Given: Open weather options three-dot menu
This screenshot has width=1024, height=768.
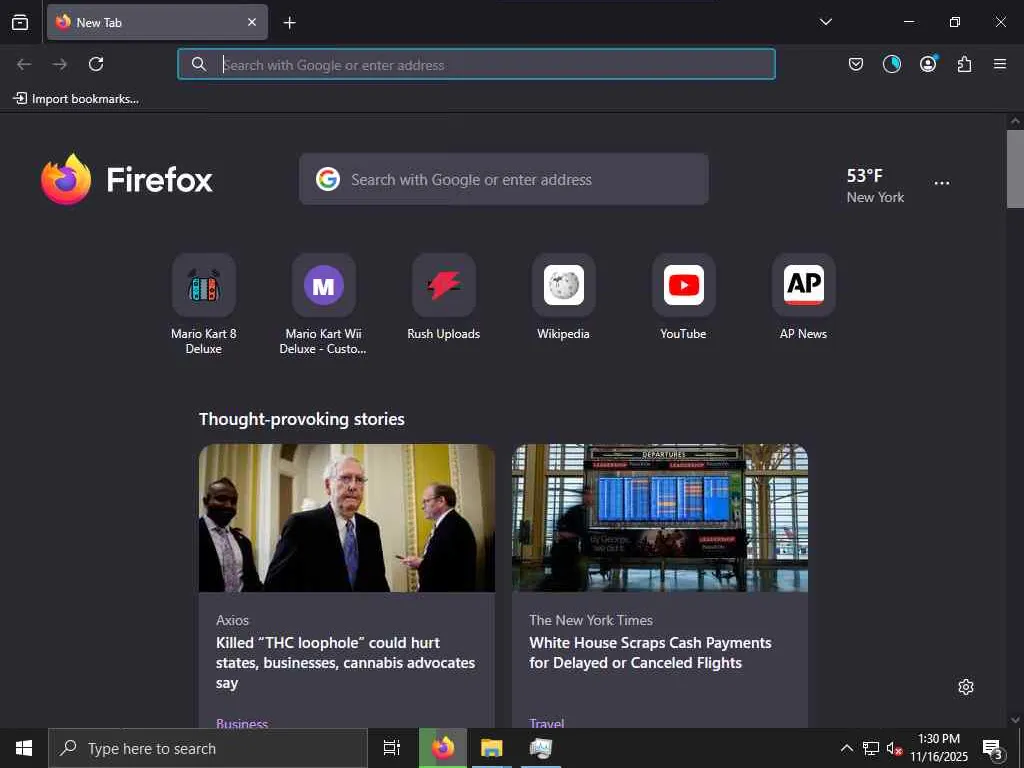Looking at the screenshot, I should (x=942, y=184).
